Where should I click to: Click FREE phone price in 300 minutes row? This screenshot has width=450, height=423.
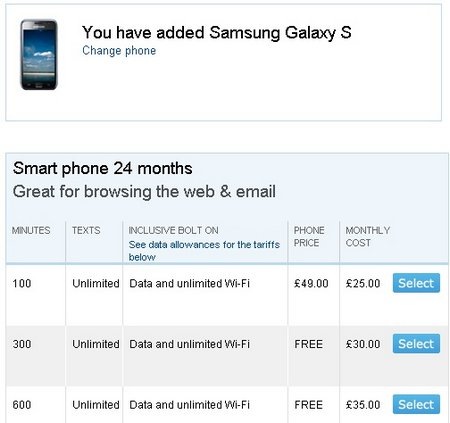click(x=308, y=344)
